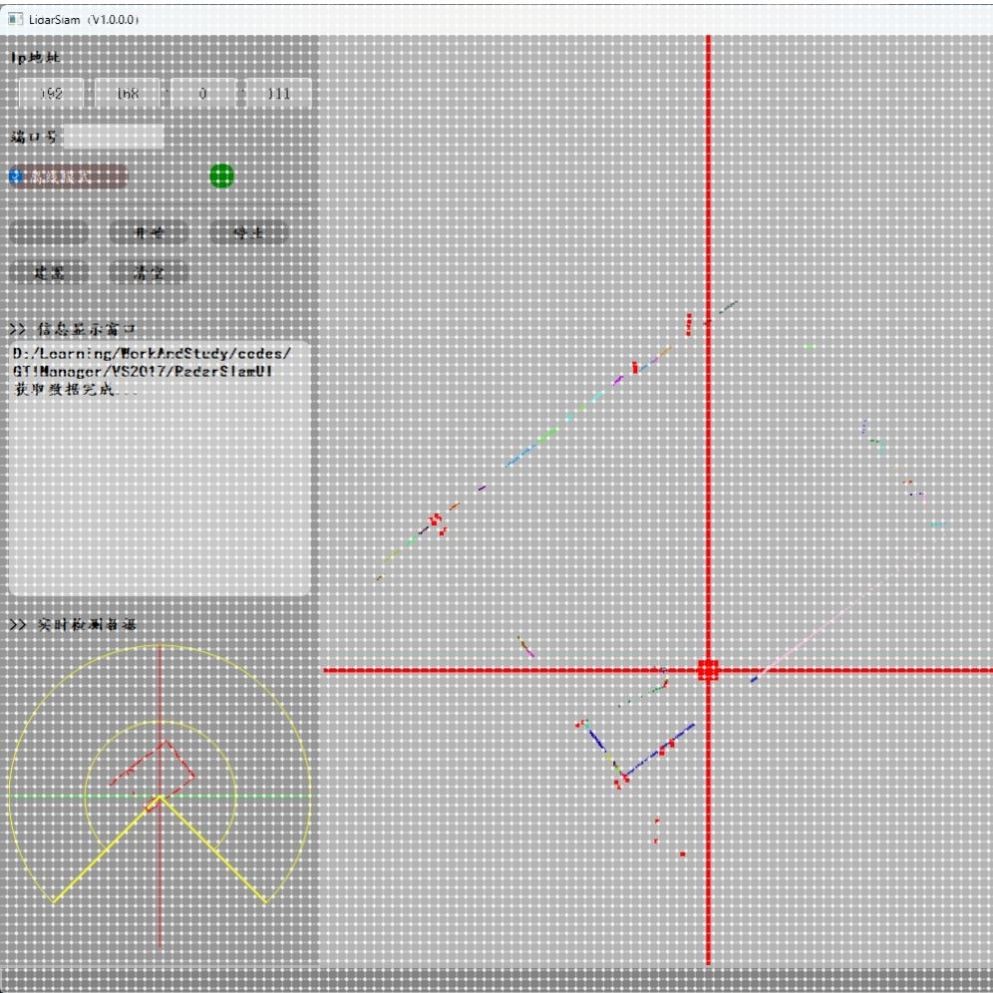The width and height of the screenshot is (993, 993).
Task: Click the first IP octet field showing 192
Action: click(x=51, y=94)
